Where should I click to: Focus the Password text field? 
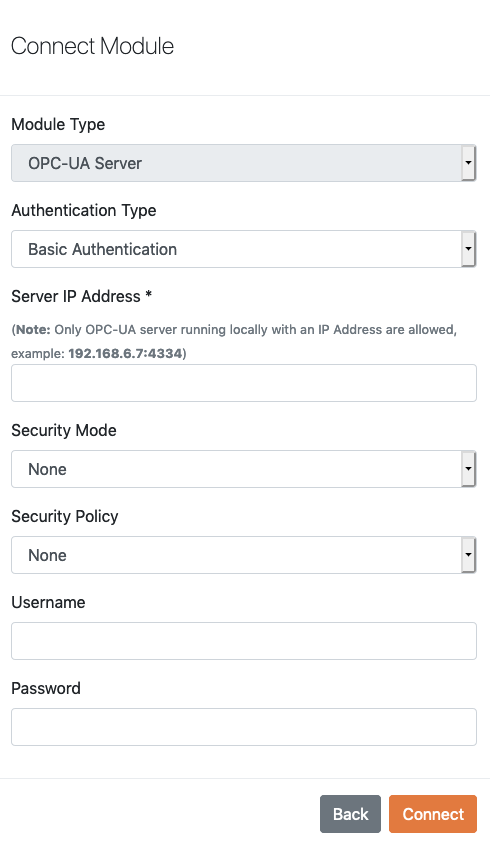pyautogui.click(x=244, y=727)
